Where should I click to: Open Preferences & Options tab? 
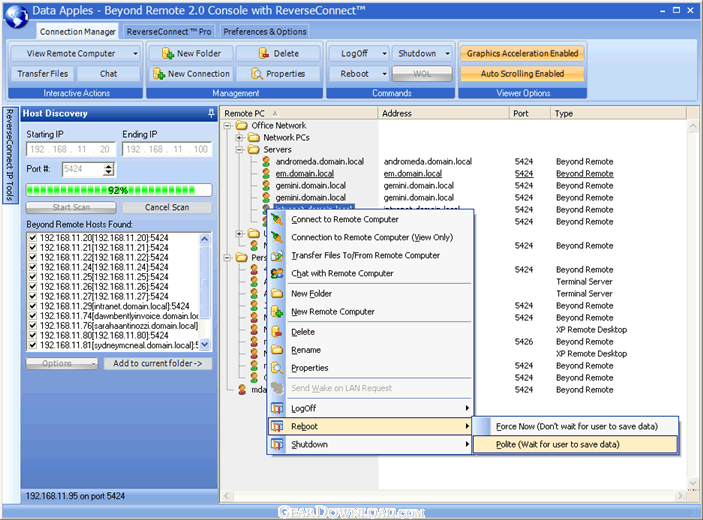[x=265, y=31]
